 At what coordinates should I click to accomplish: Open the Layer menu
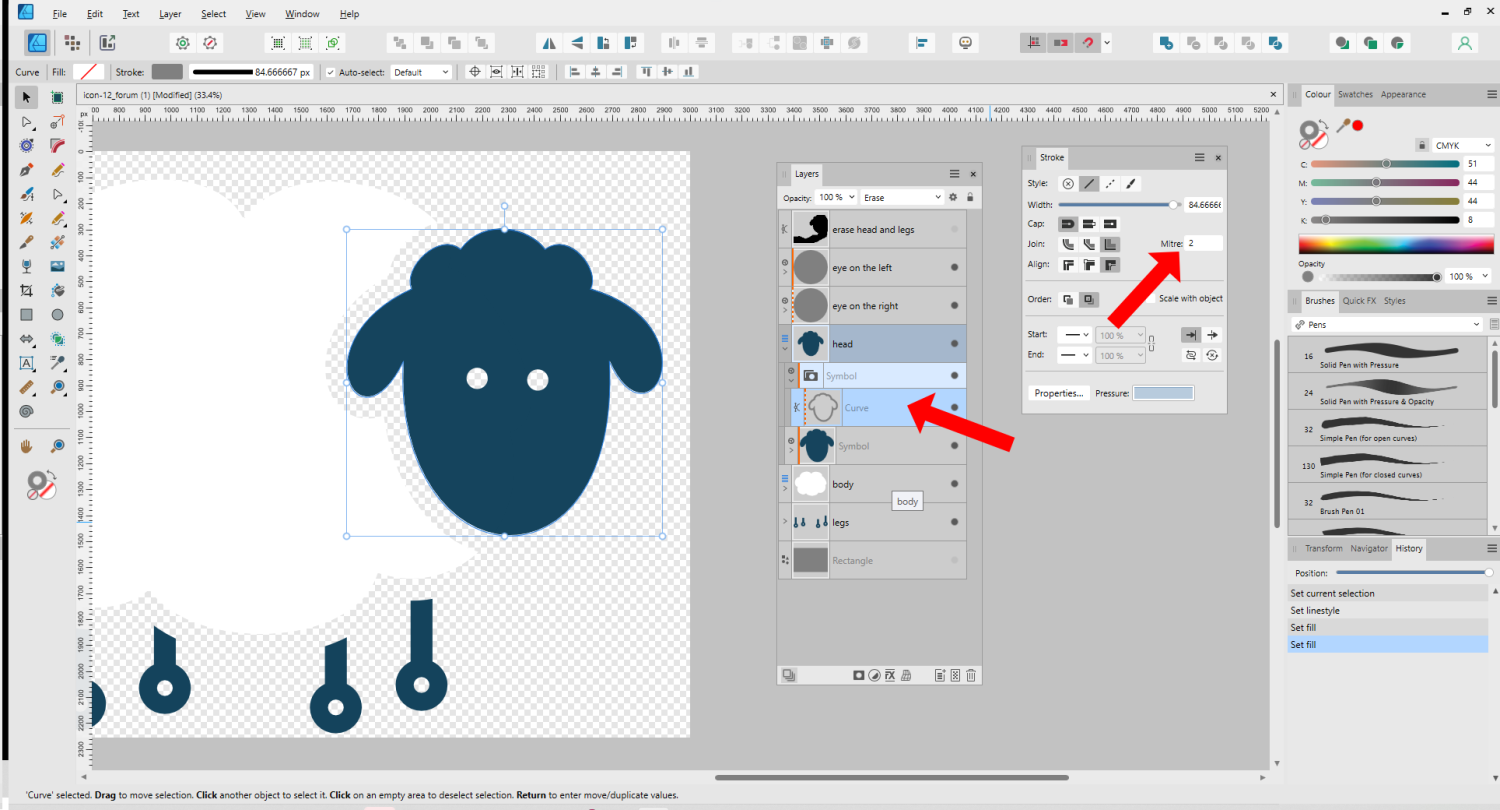click(170, 14)
